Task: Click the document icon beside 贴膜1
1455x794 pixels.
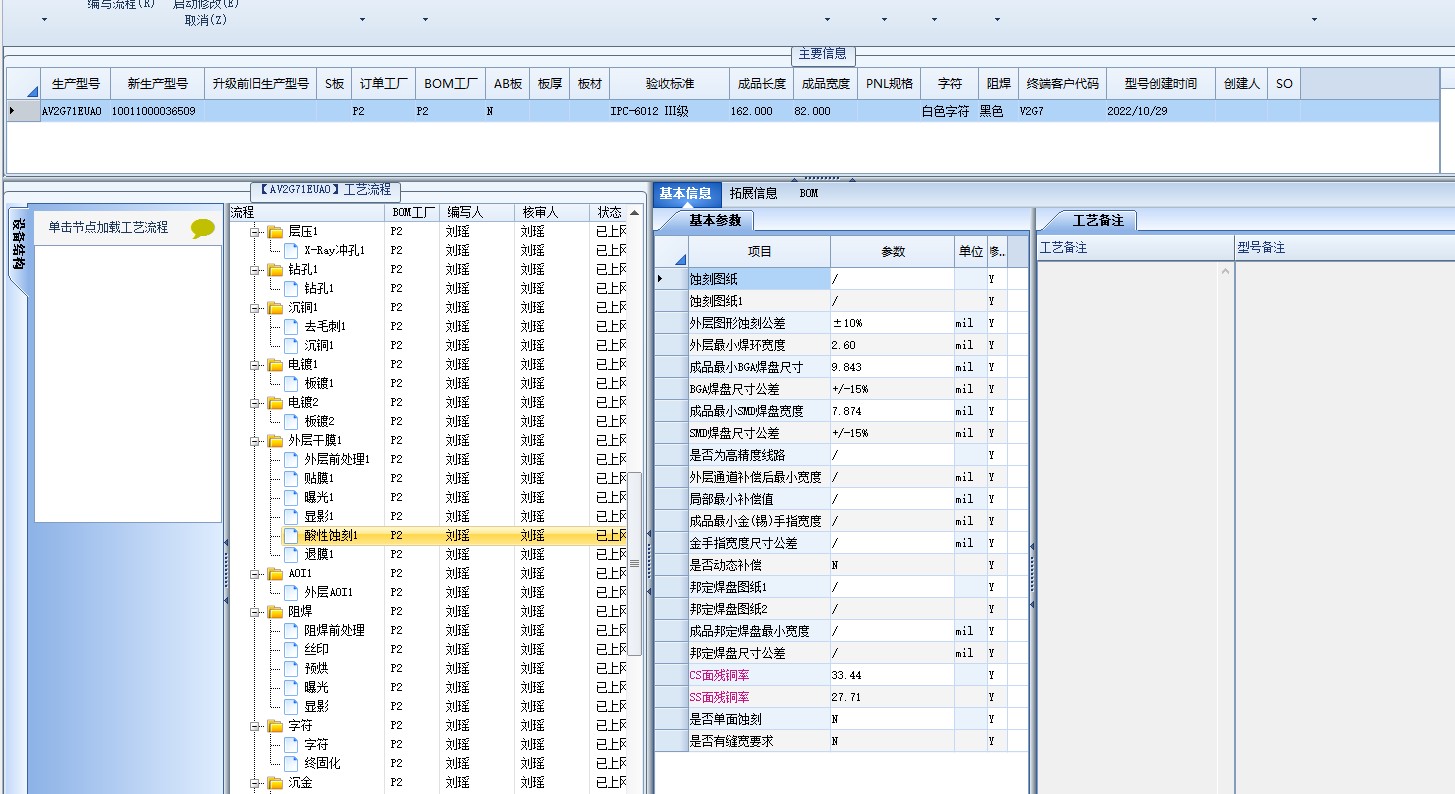Action: (291, 478)
